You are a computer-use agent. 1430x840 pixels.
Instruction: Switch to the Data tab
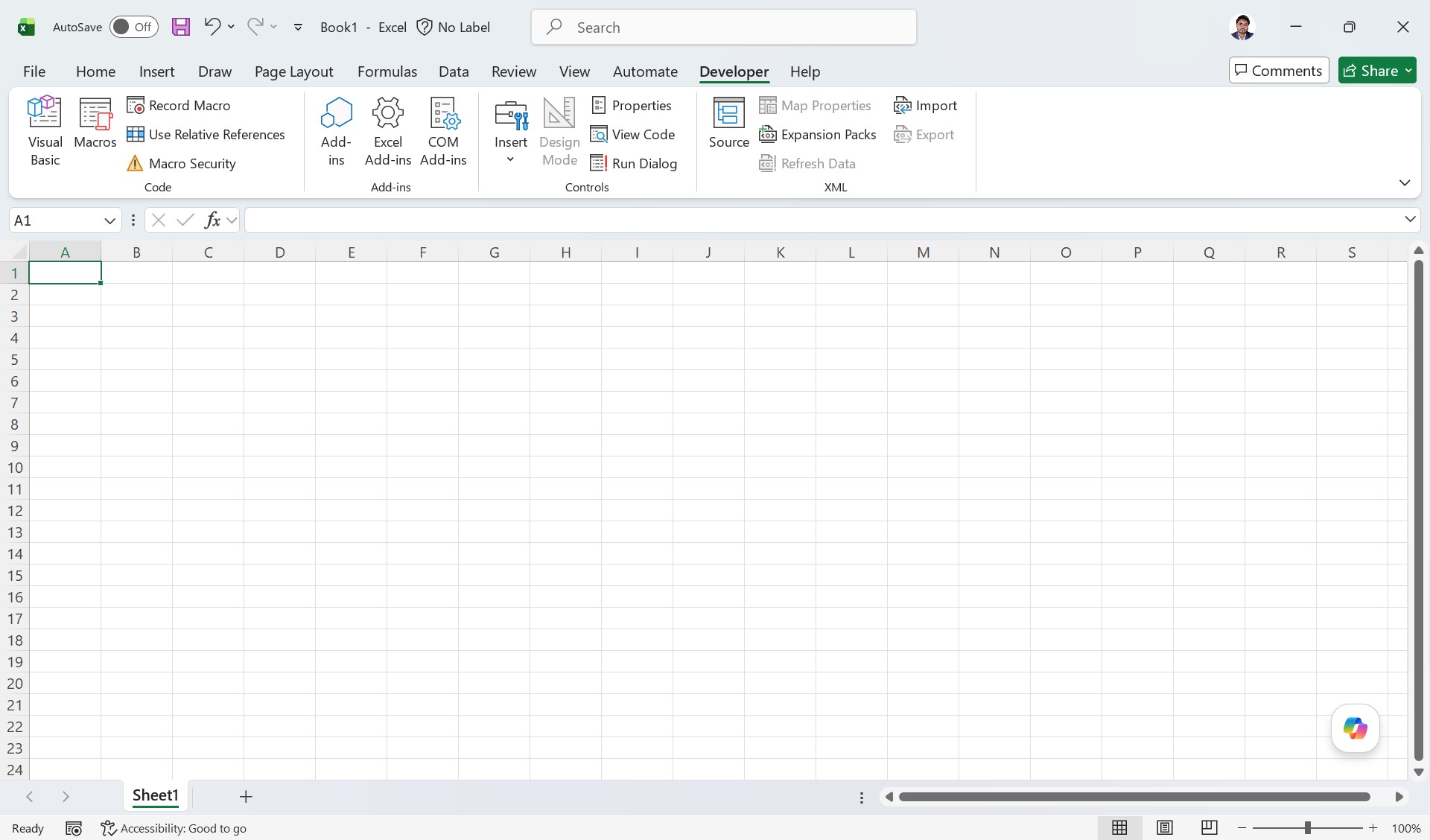pos(454,71)
